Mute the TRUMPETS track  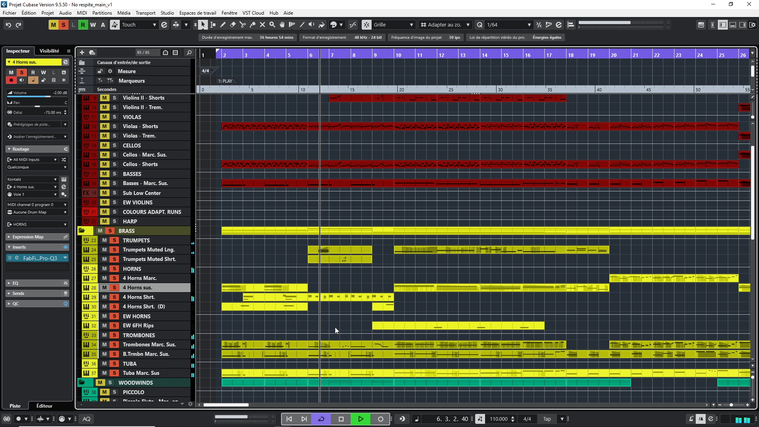coord(104,240)
